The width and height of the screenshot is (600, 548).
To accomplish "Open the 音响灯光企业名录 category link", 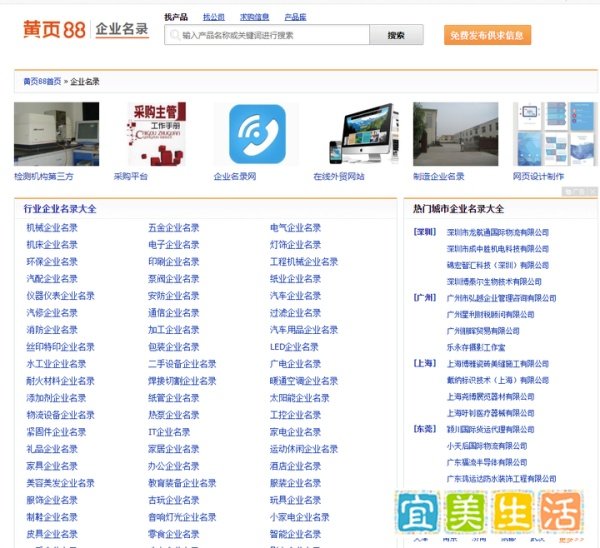I will 182,517.
